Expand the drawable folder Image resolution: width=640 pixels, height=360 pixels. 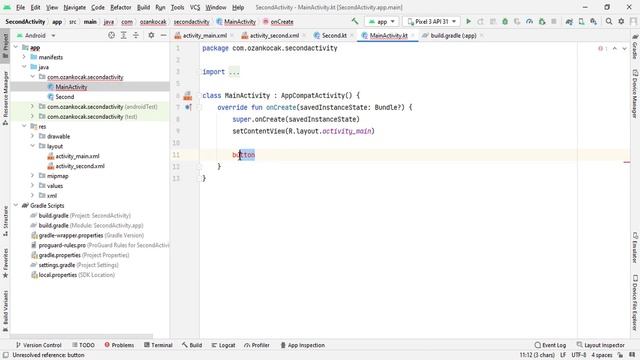pyautogui.click(x=32, y=136)
